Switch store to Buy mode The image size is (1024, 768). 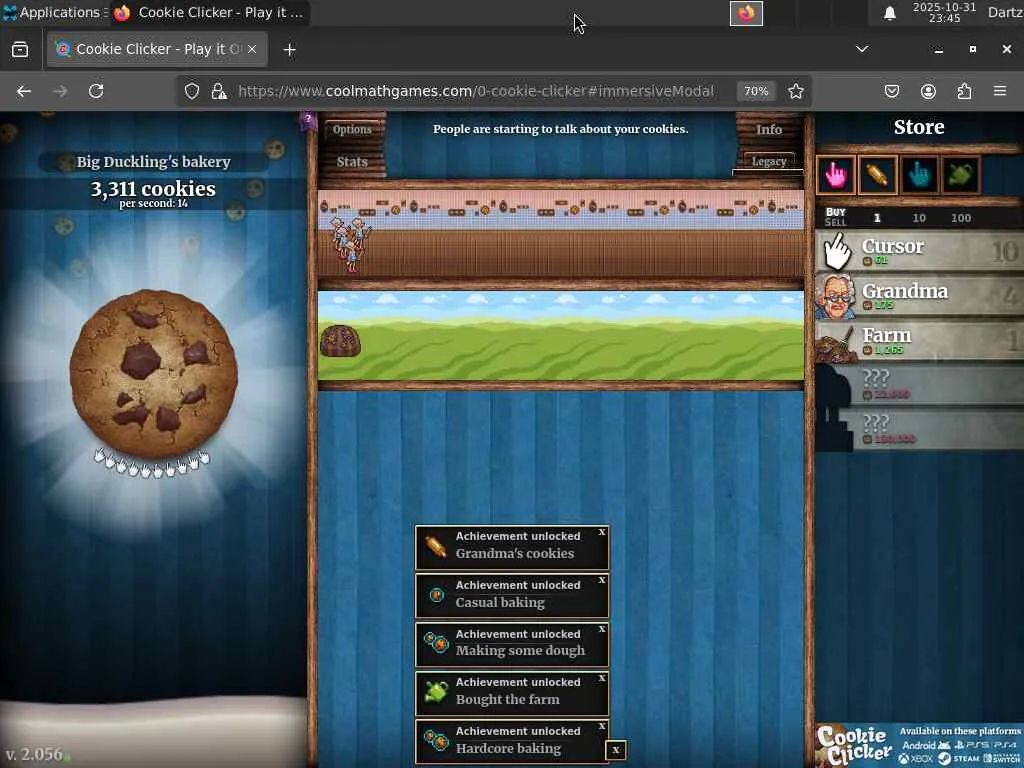(835, 212)
